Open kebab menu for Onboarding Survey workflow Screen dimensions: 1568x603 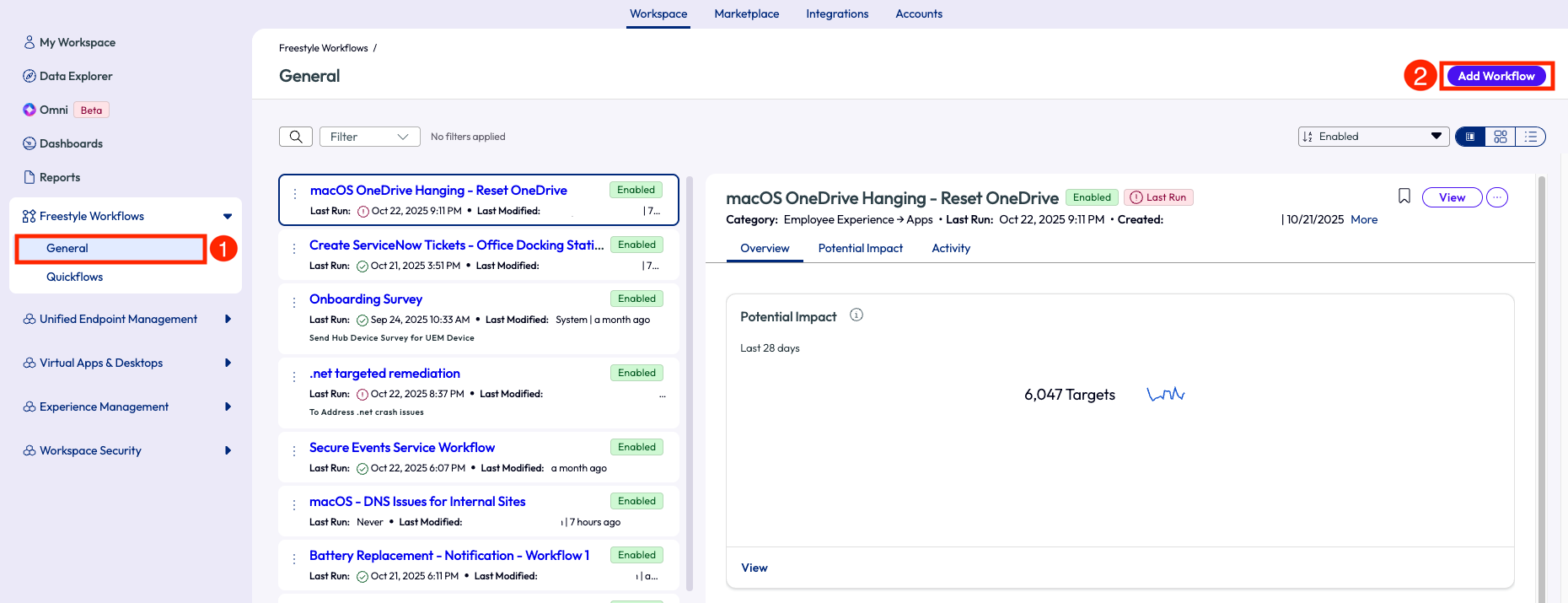(x=294, y=303)
